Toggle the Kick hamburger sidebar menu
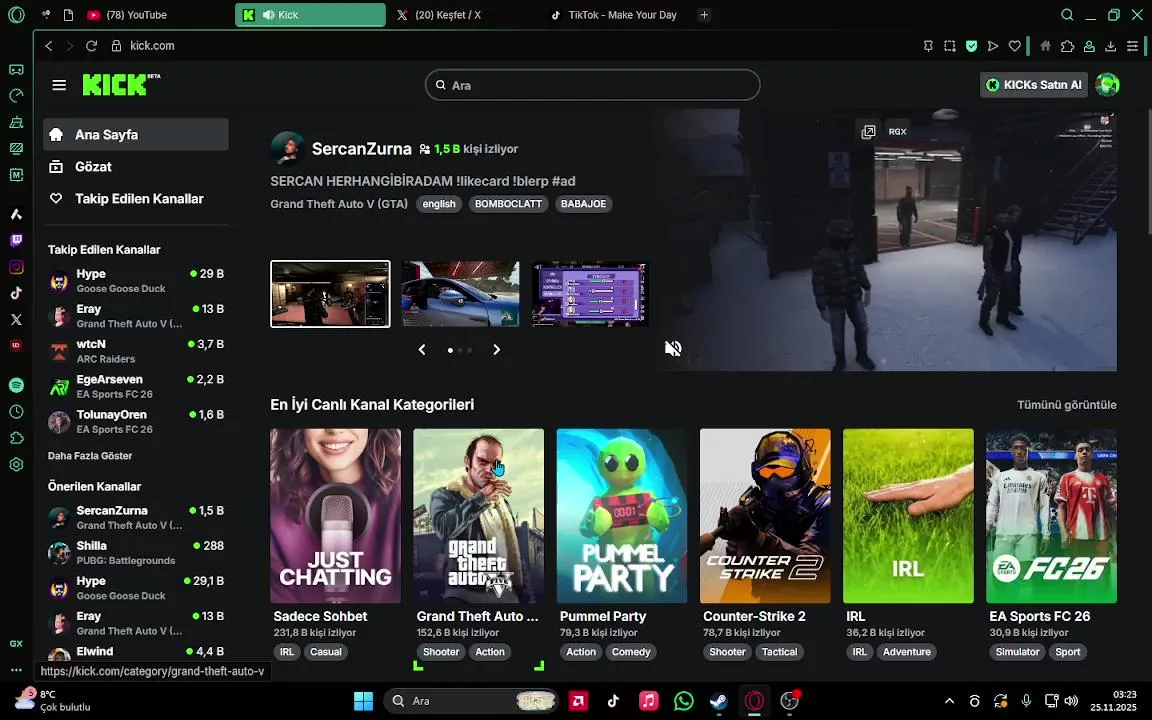Image resolution: width=1152 pixels, height=720 pixels. pyautogui.click(x=60, y=85)
